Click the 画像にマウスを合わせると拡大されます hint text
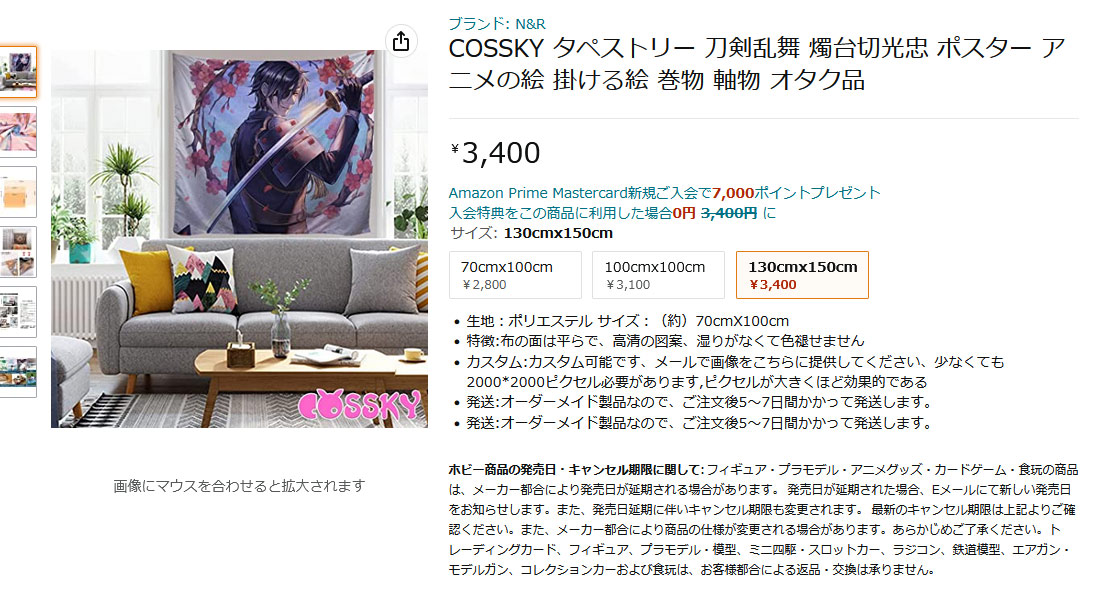Image resolution: width=1099 pixels, height=600 pixels. click(239, 486)
